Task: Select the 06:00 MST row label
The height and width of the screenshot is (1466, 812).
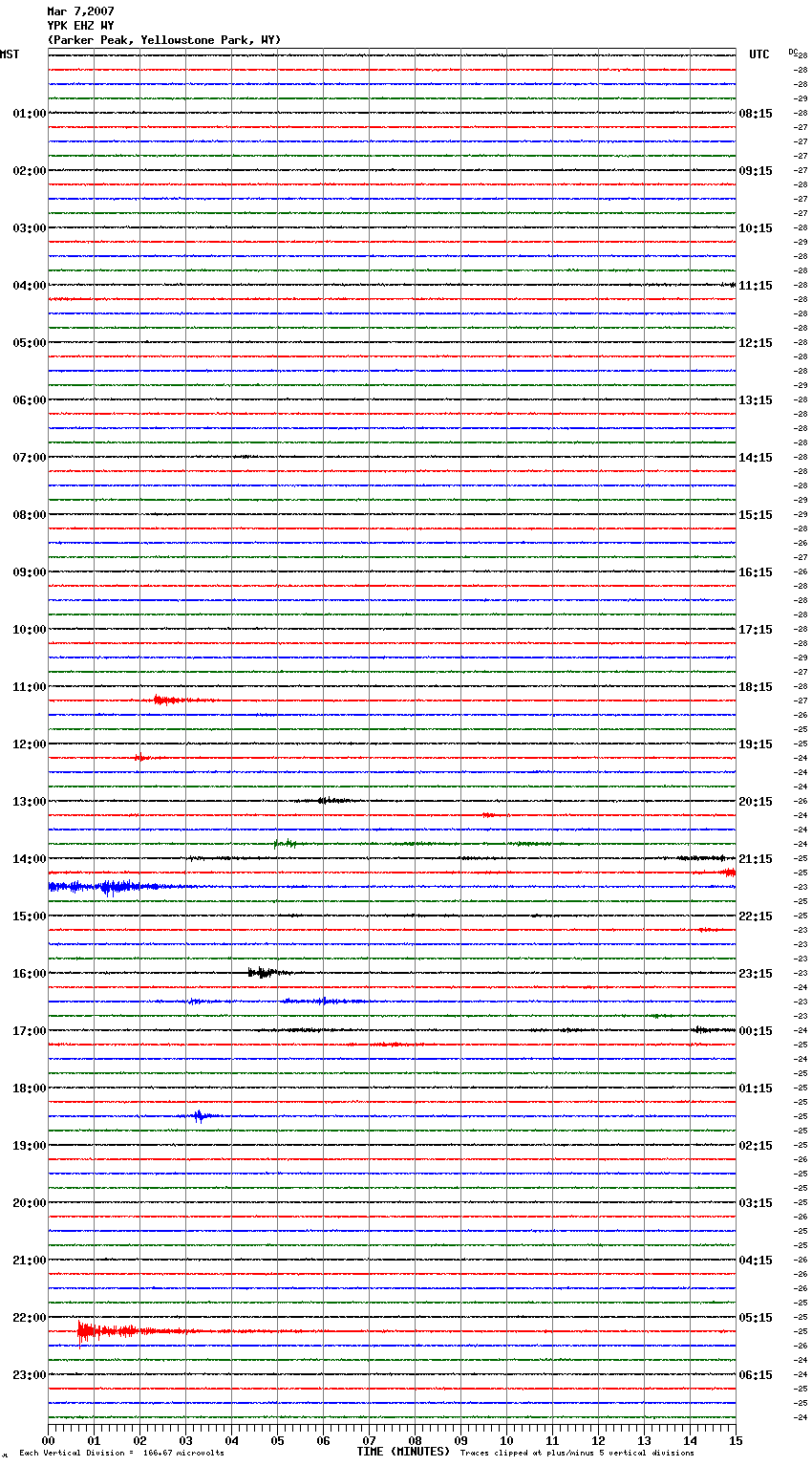Action: point(30,400)
